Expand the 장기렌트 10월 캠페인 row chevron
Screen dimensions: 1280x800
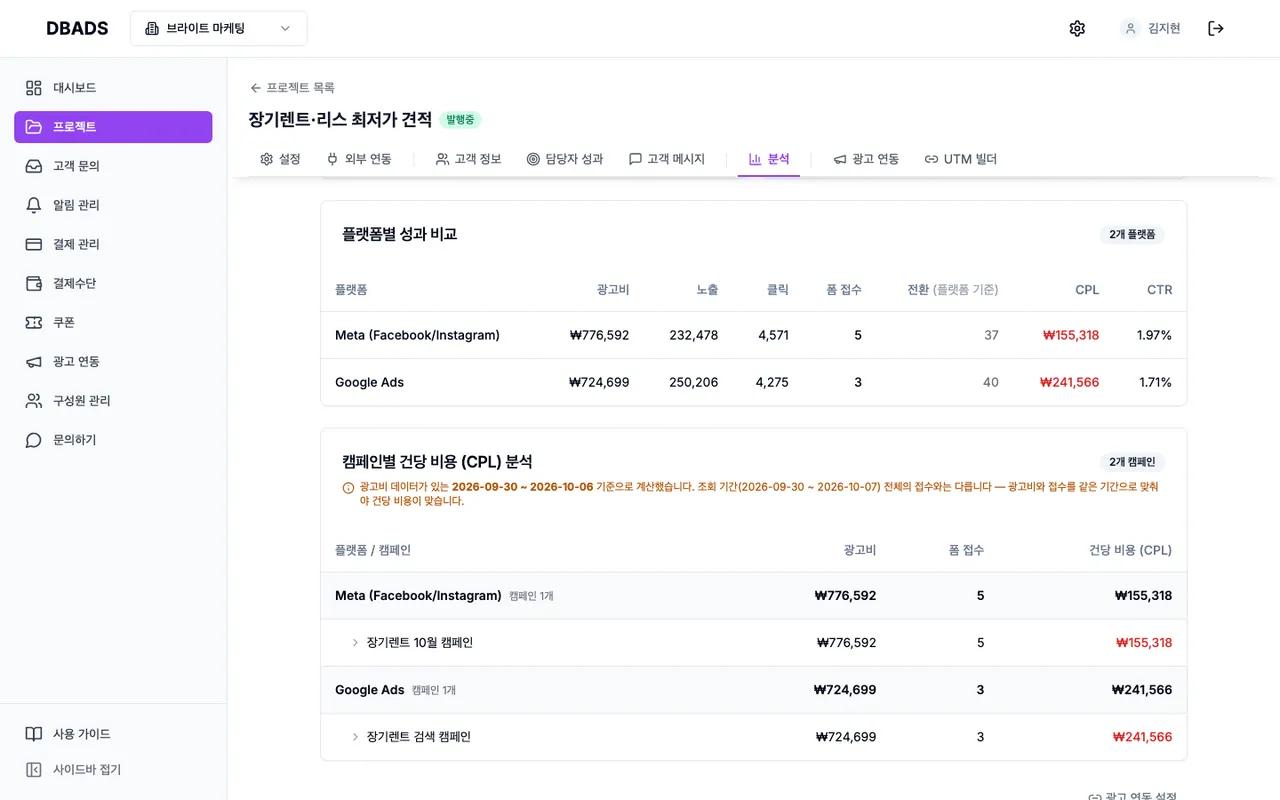click(355, 643)
